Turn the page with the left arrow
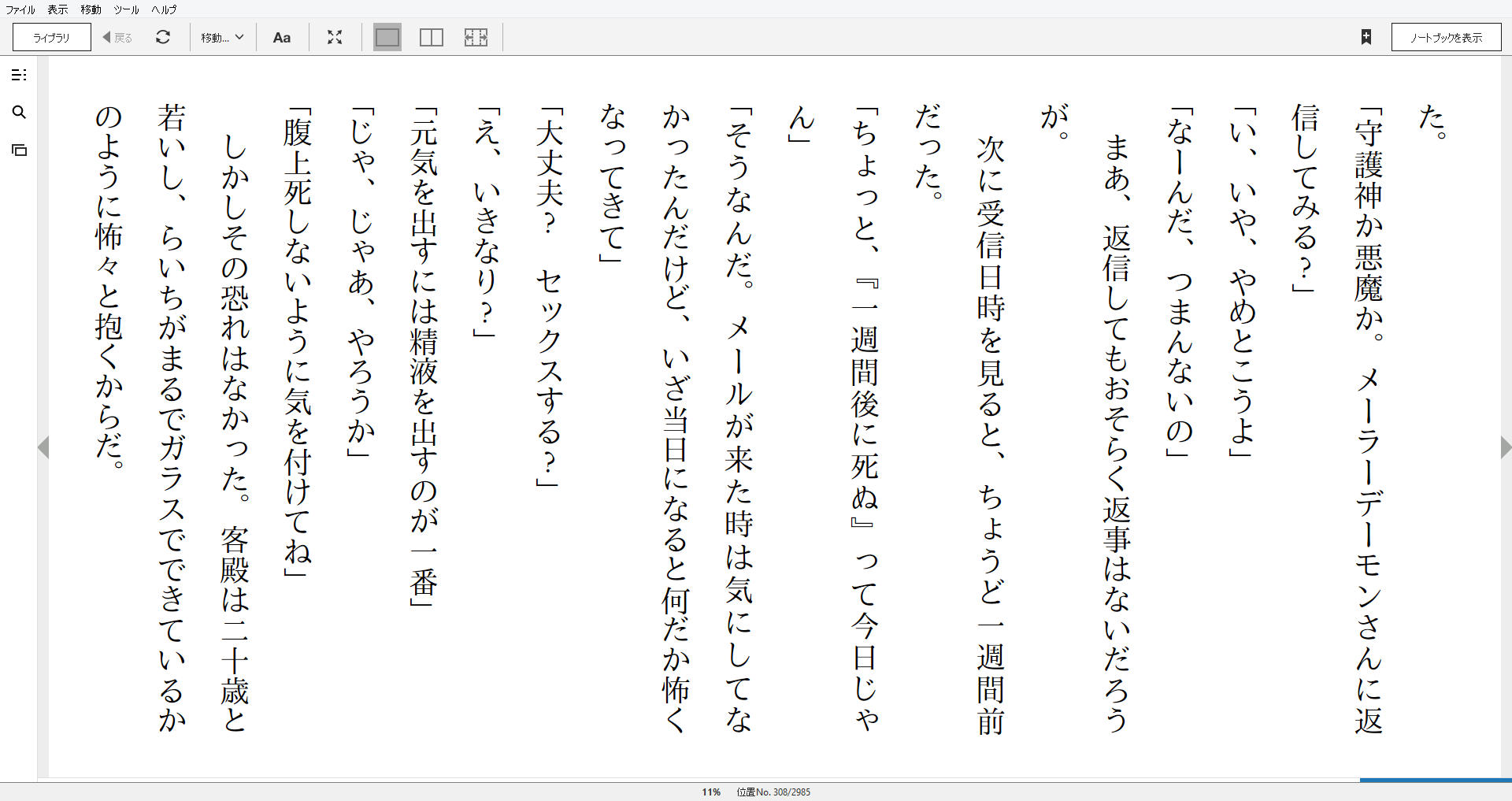The height and width of the screenshot is (801, 1512). click(43, 447)
